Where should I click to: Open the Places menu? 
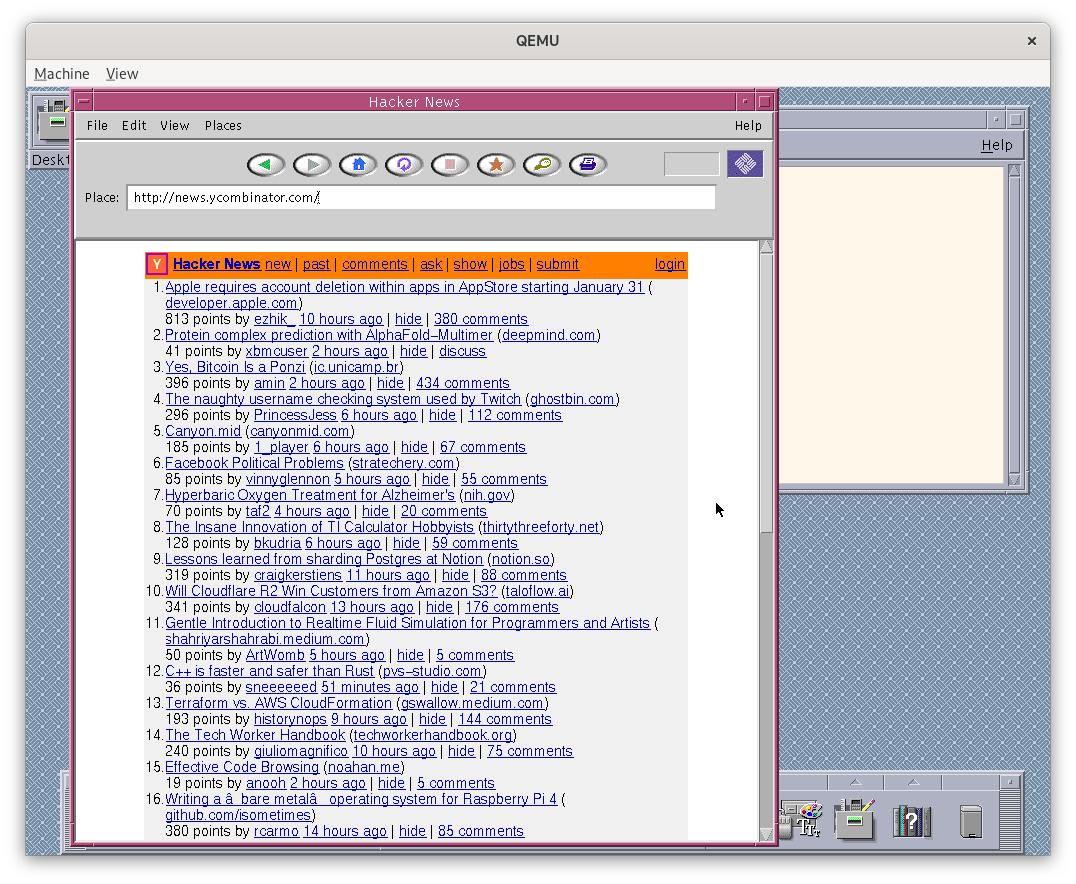click(x=223, y=126)
